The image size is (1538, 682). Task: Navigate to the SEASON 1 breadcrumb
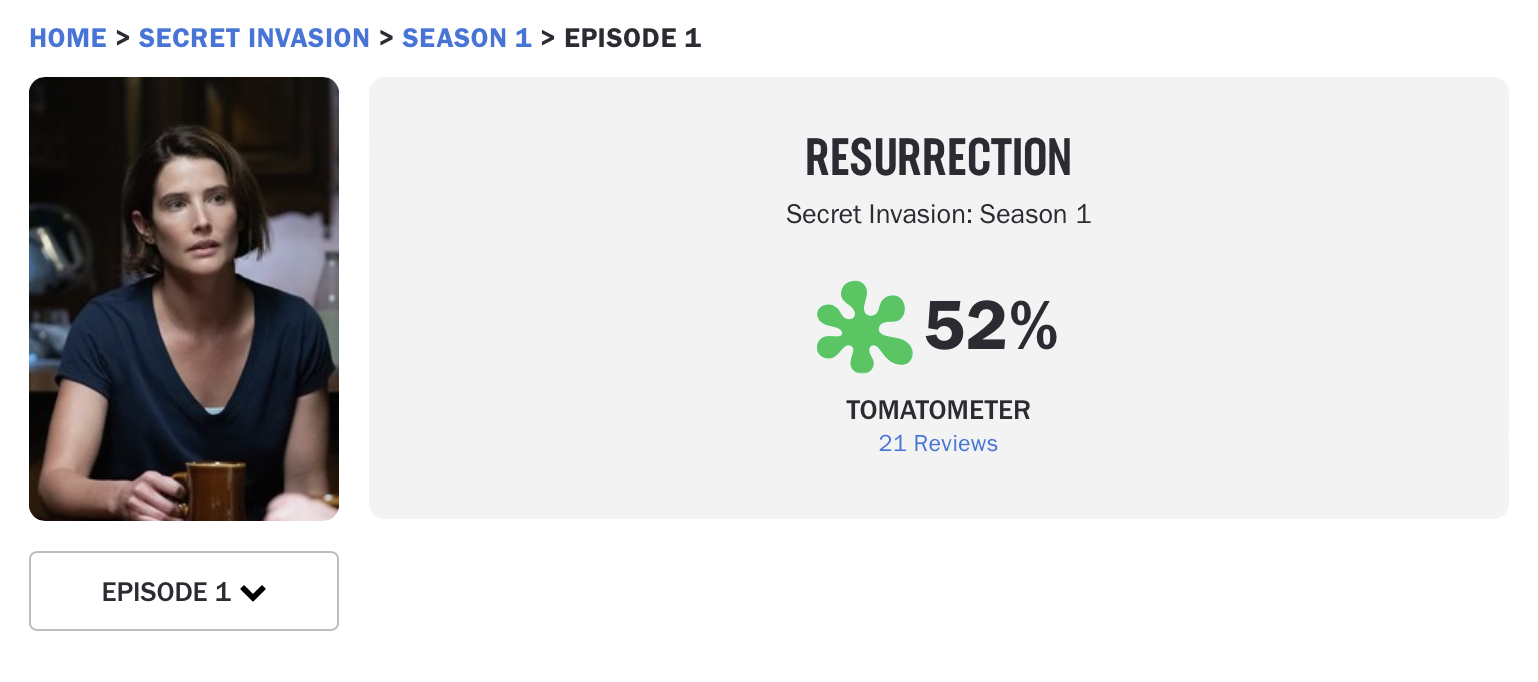(467, 38)
